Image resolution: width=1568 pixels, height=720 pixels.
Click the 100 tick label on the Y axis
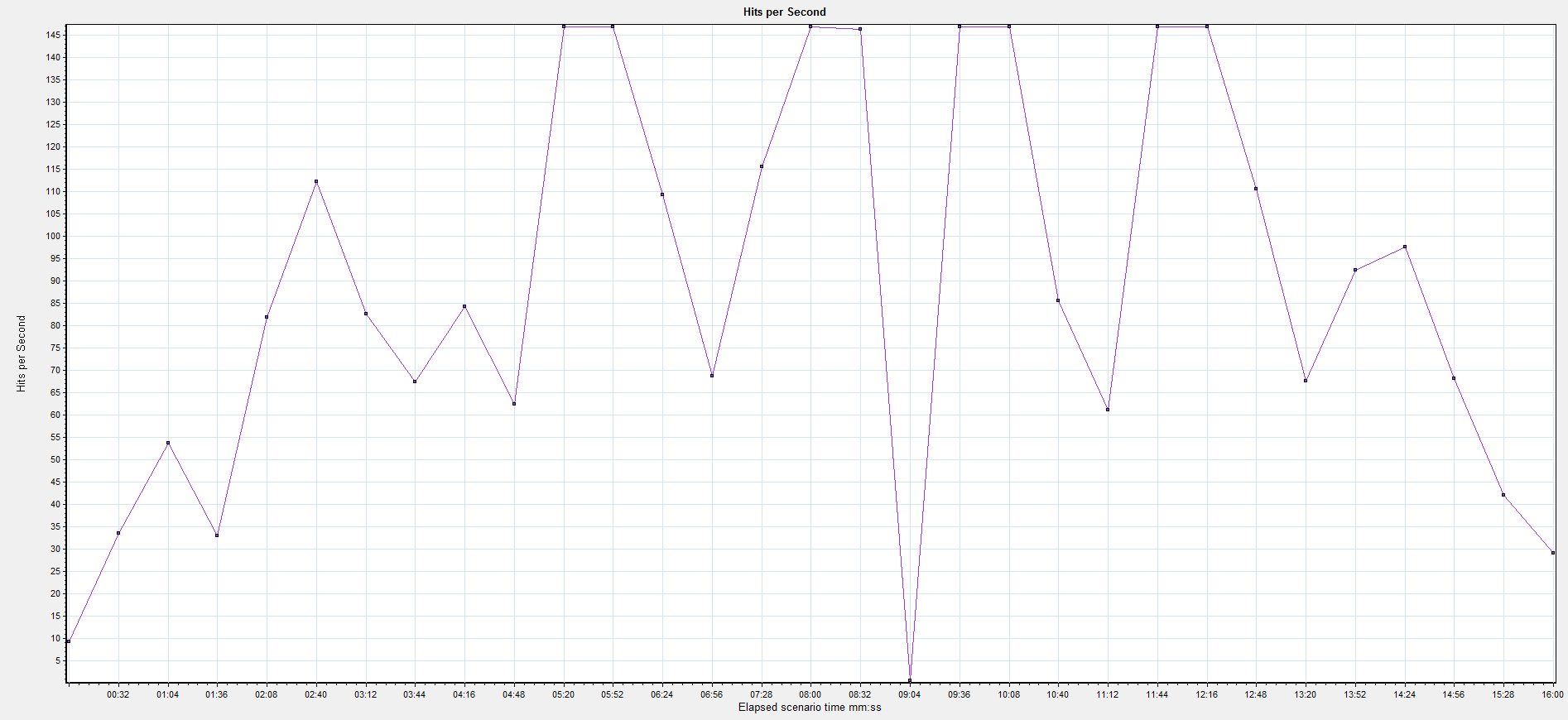tap(53, 236)
